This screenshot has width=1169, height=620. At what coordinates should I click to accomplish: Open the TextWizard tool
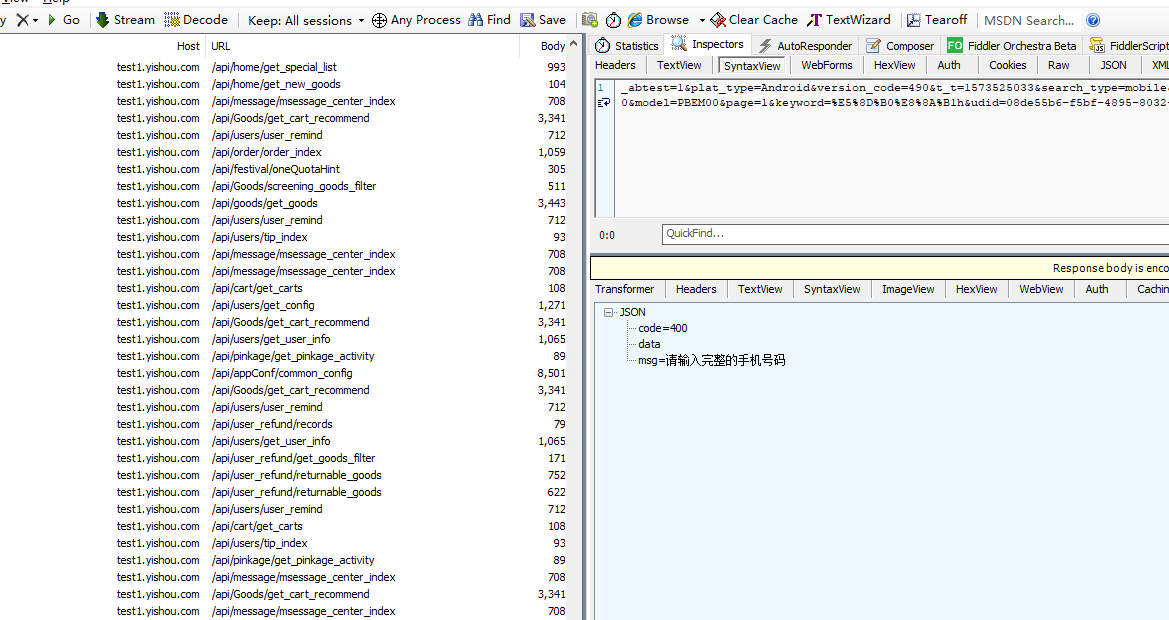[848, 20]
